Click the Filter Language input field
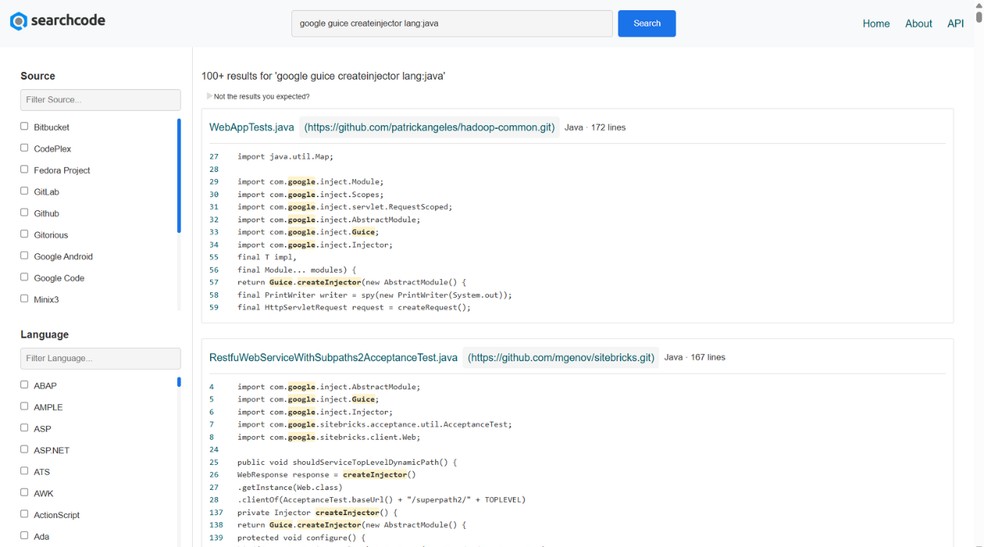This screenshot has height=547, width=984. coord(100,358)
